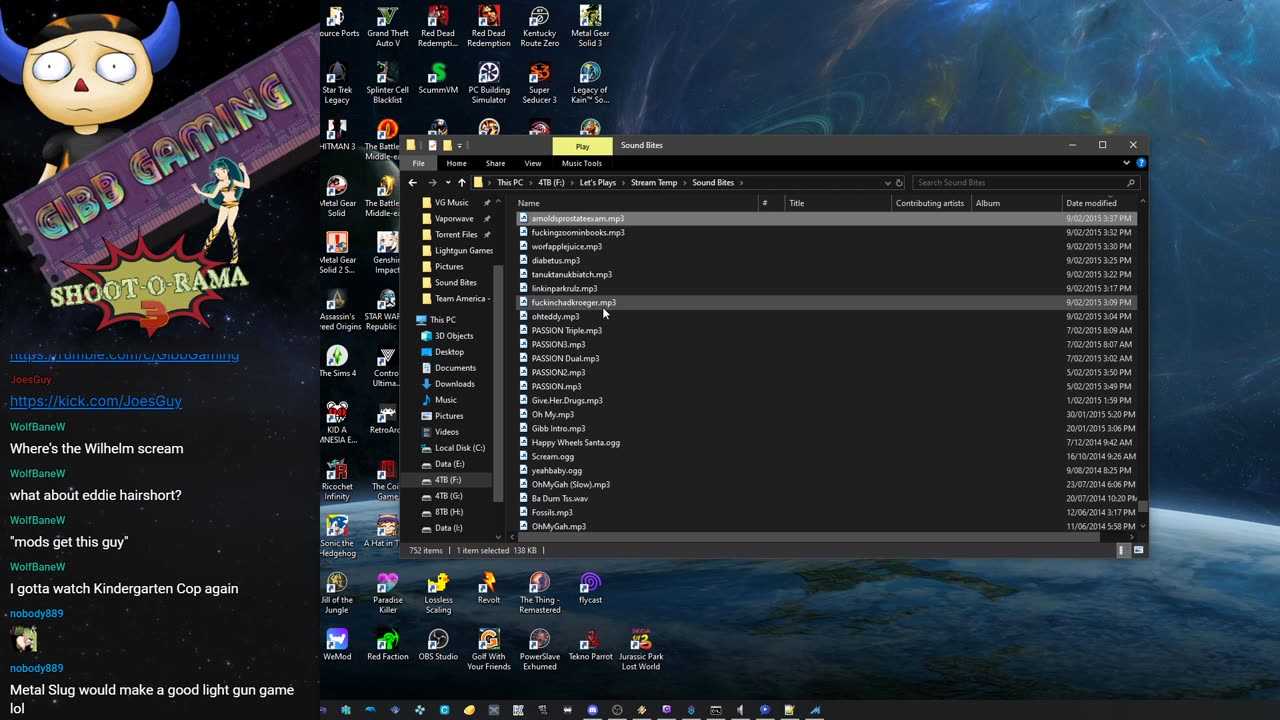
Task: Open Golf With Your Friends icon
Action: click(x=488, y=650)
